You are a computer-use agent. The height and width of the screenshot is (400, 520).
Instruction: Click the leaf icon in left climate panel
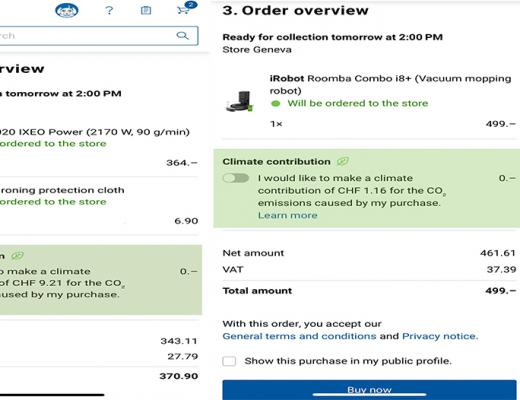(17, 256)
